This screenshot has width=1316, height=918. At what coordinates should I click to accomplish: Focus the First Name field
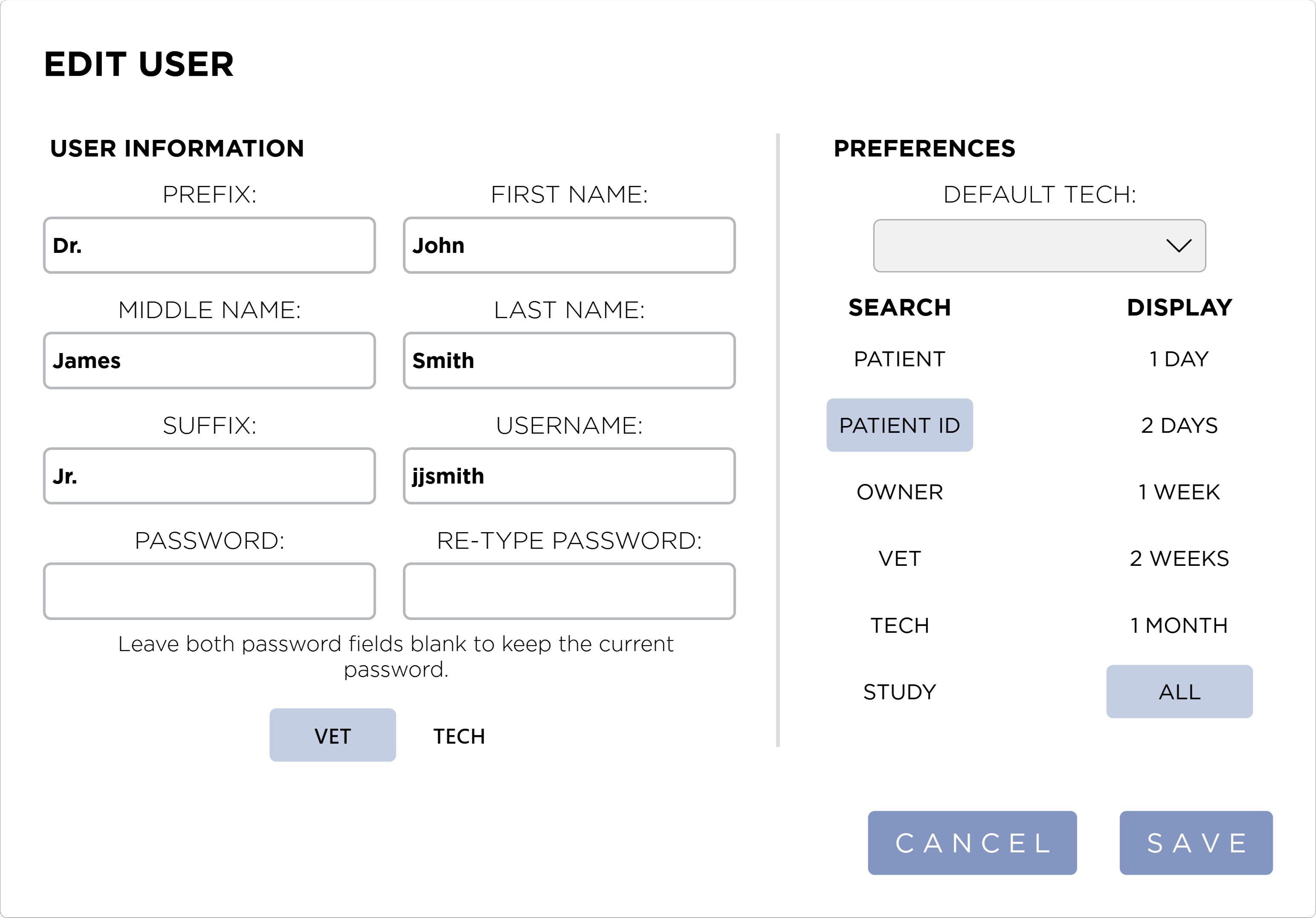(x=569, y=245)
